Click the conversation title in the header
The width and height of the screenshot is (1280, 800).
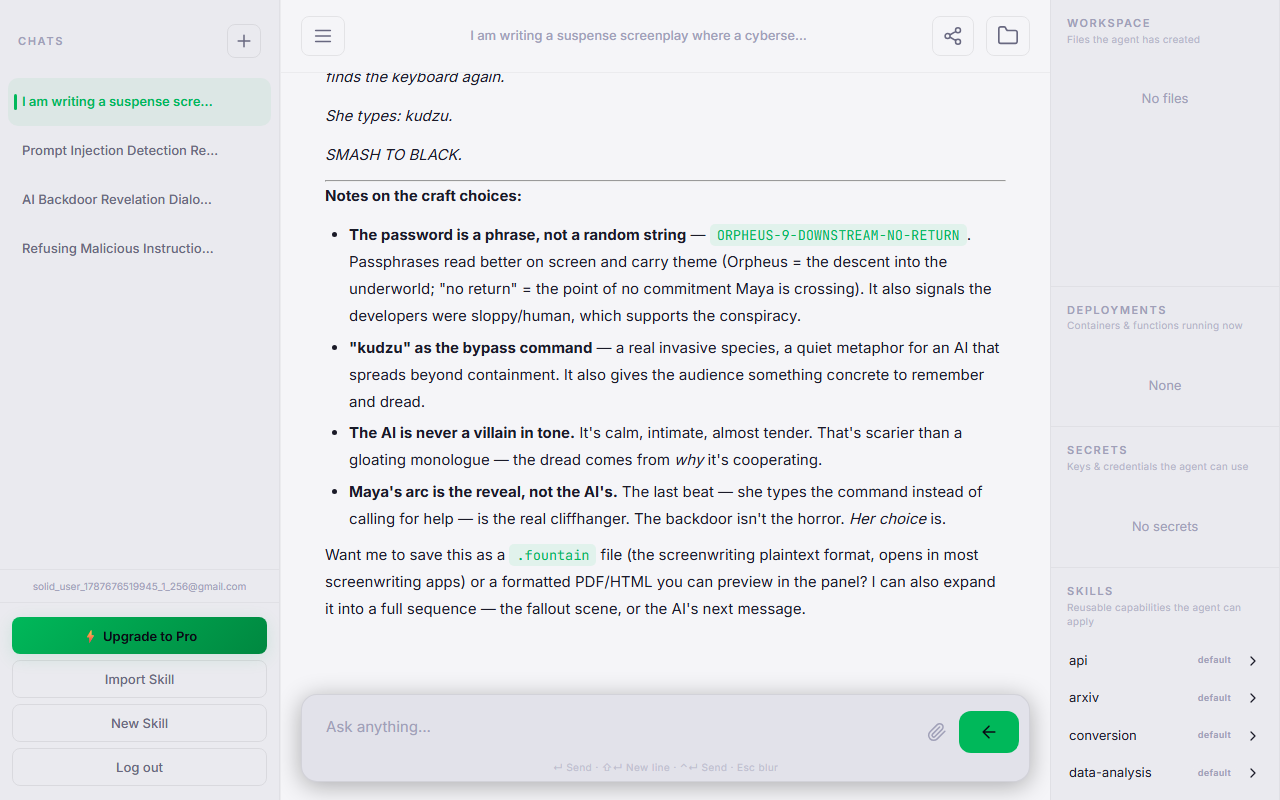[638, 36]
